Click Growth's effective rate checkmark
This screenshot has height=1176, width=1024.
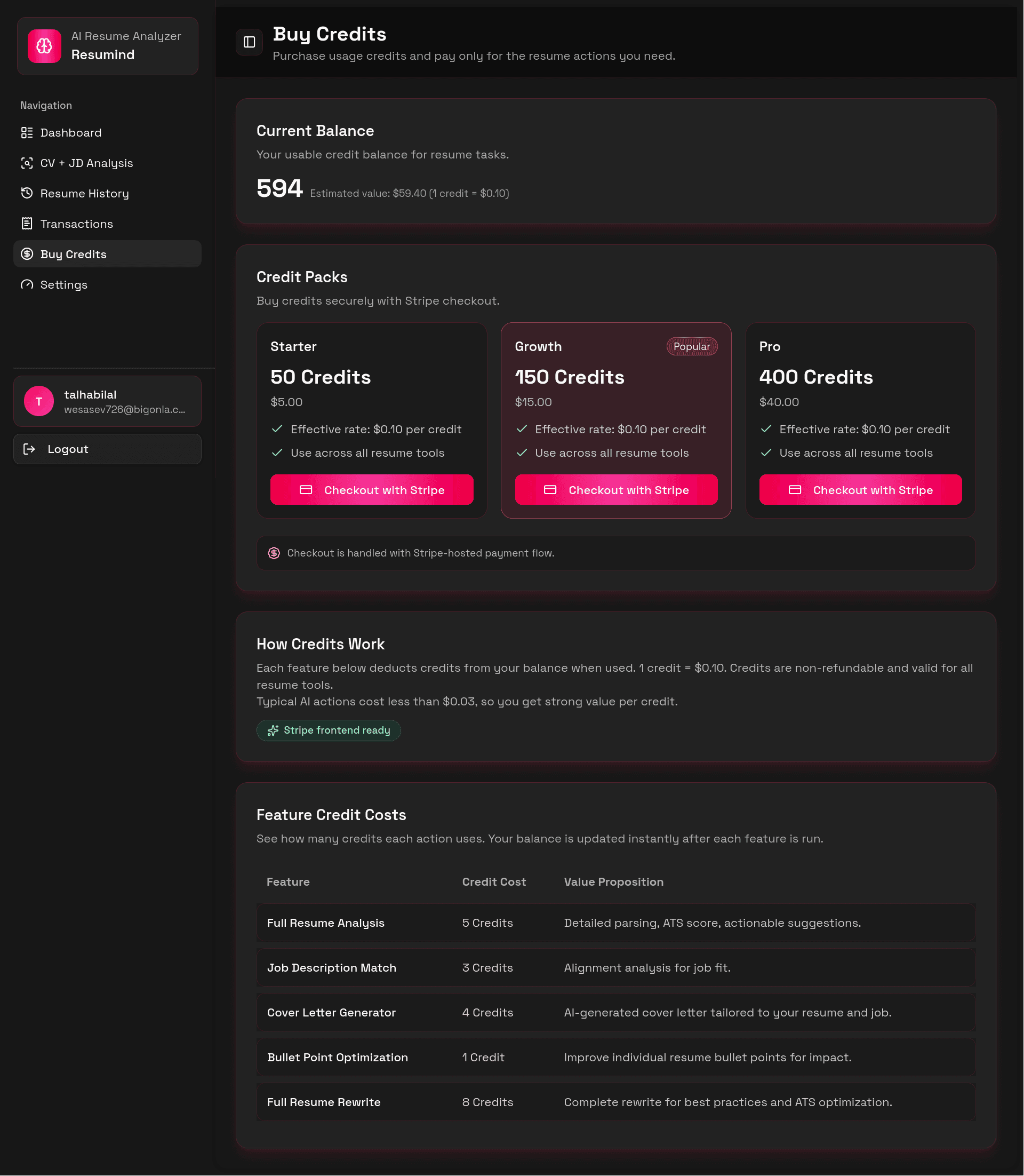click(x=522, y=430)
